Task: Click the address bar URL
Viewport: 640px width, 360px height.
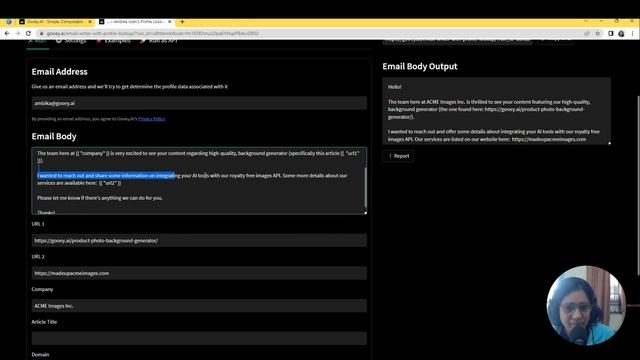Action: tap(152, 33)
